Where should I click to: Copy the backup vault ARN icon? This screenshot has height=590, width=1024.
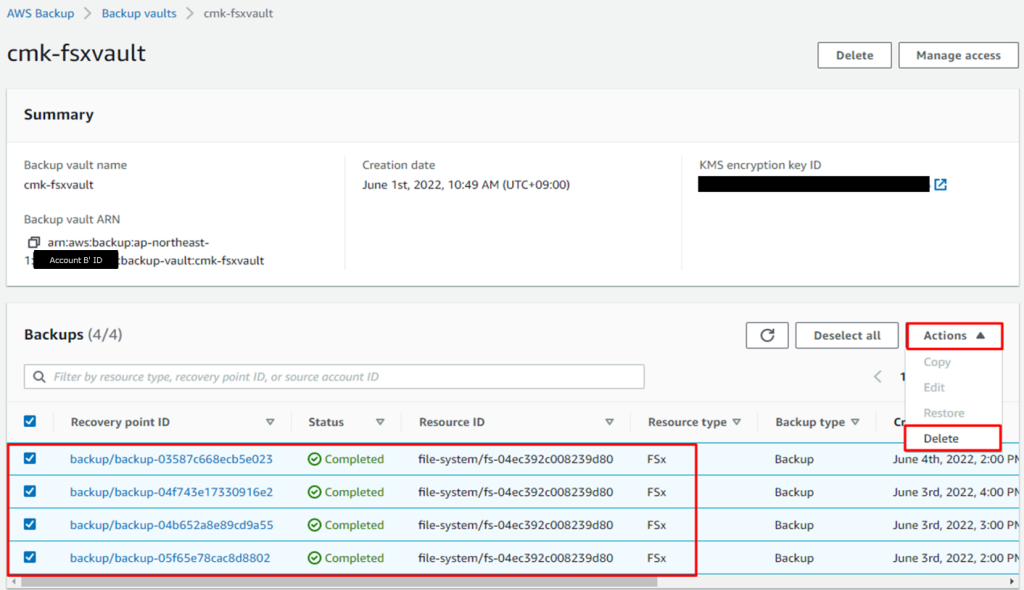(33, 242)
